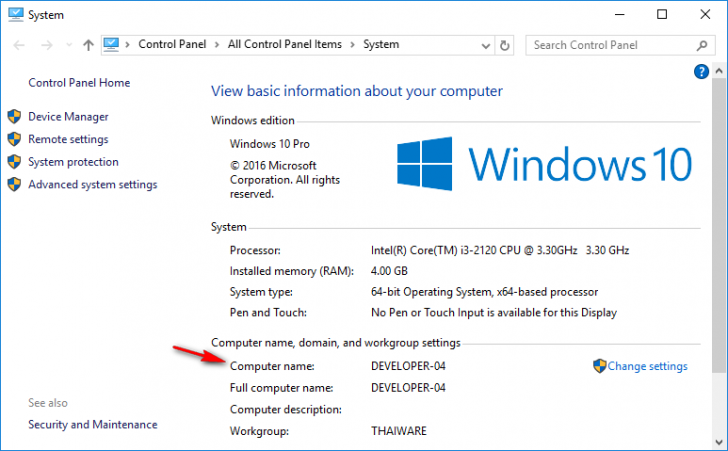Click Change settings link

coord(647,366)
